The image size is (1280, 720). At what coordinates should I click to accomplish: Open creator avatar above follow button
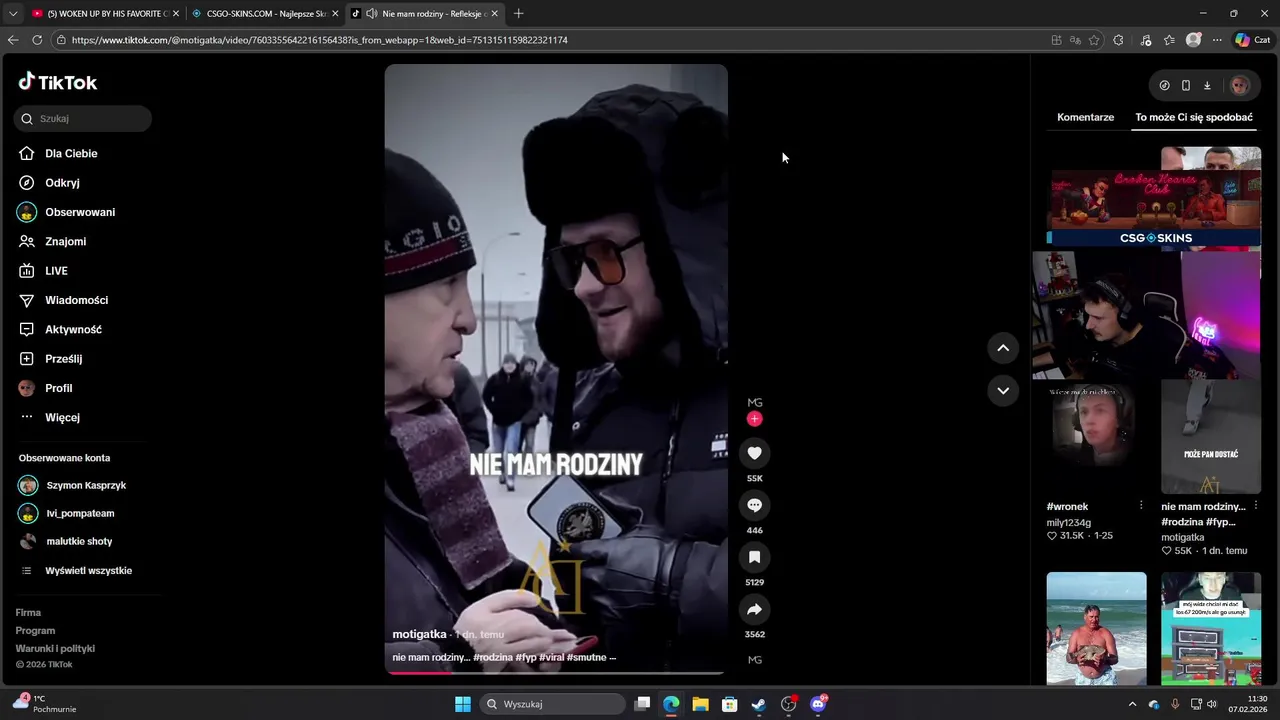tap(755, 402)
